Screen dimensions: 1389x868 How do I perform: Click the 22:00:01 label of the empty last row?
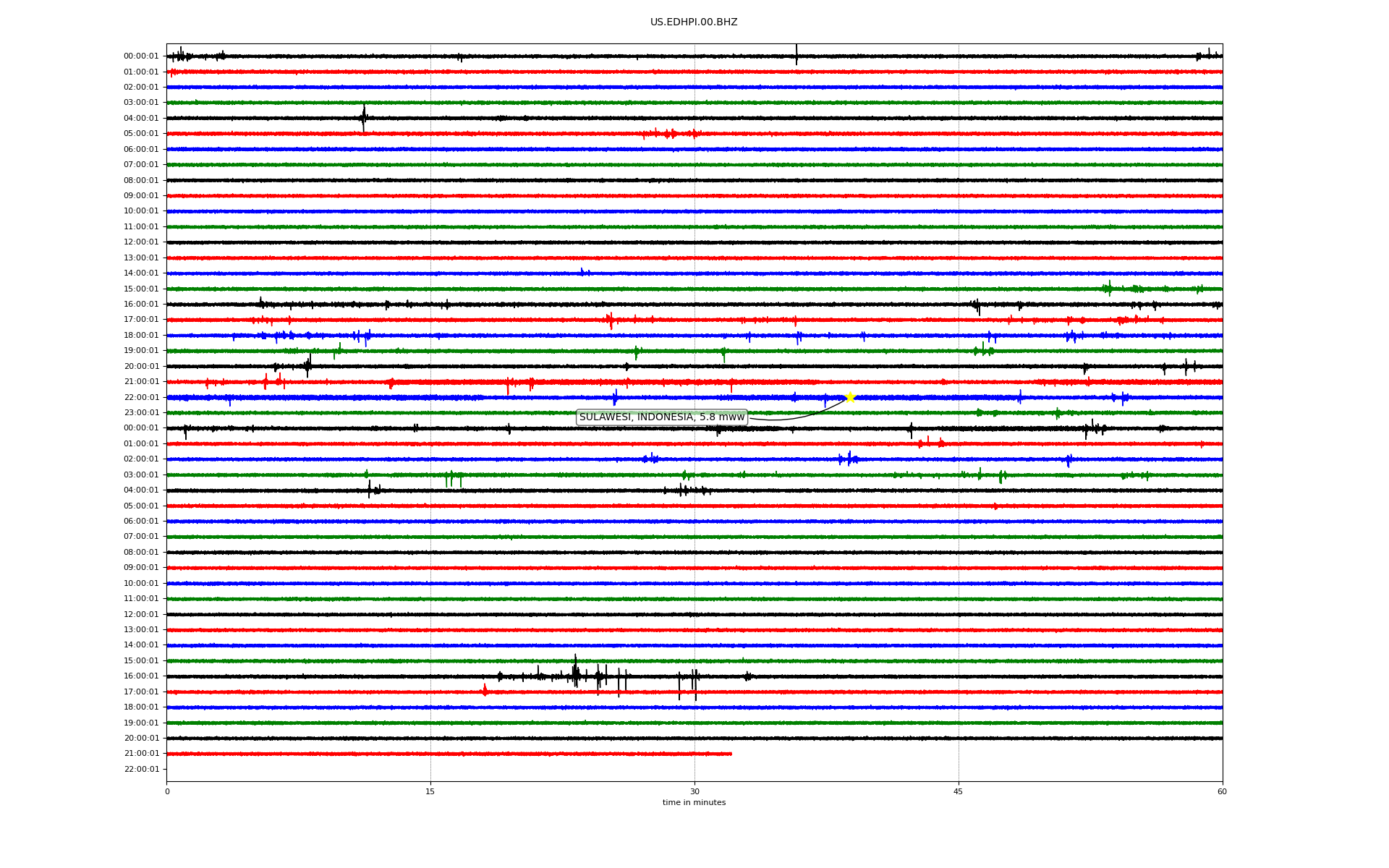click(141, 769)
